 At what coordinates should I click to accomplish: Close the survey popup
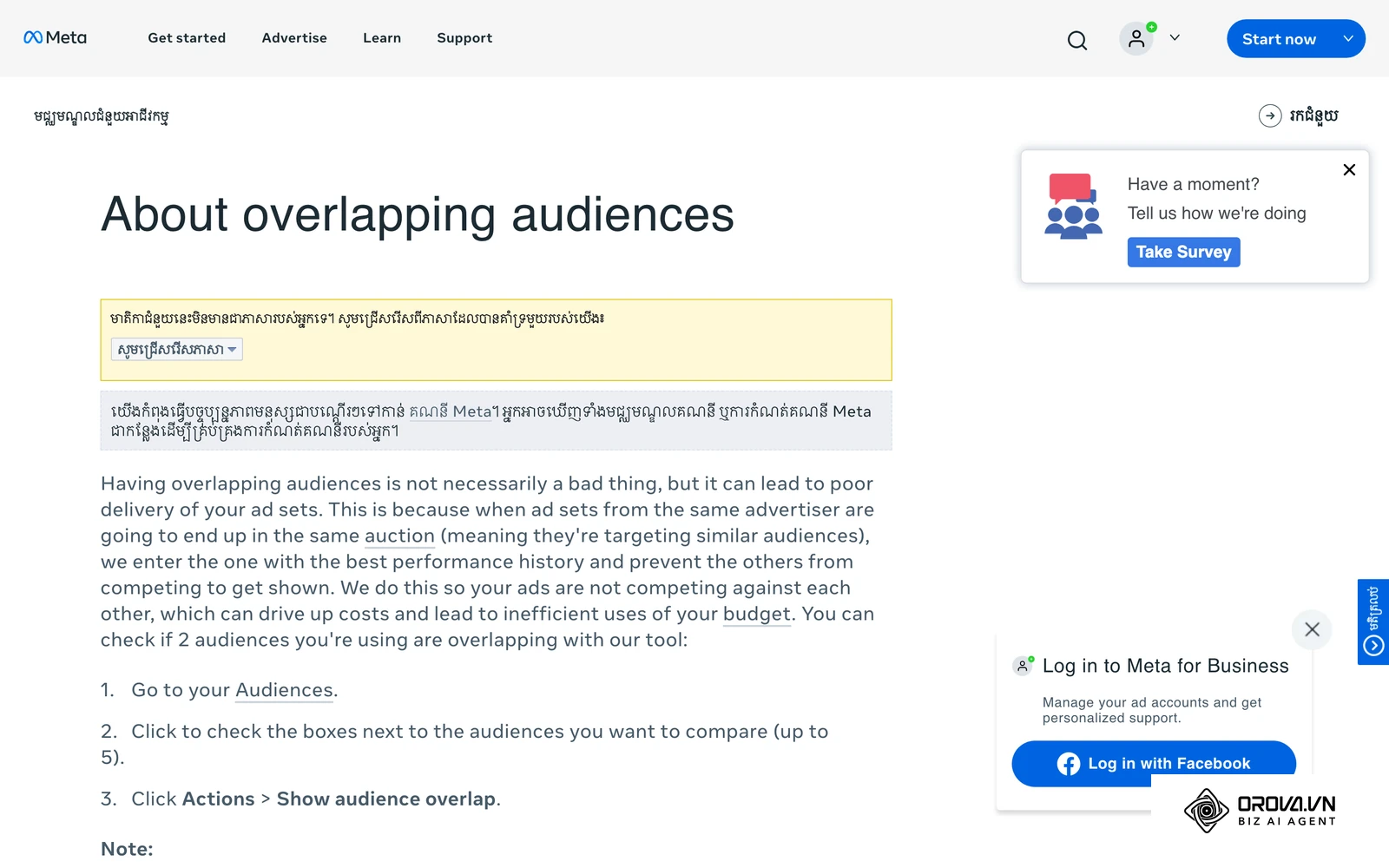point(1349,169)
